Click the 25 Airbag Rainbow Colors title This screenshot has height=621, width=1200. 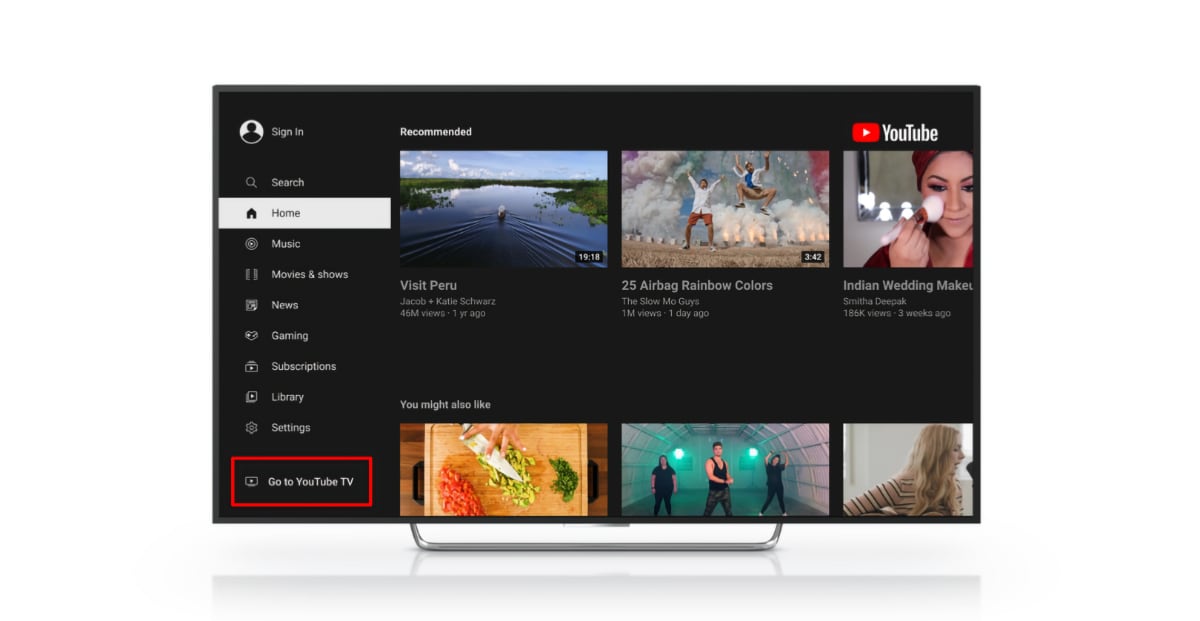[697, 286]
